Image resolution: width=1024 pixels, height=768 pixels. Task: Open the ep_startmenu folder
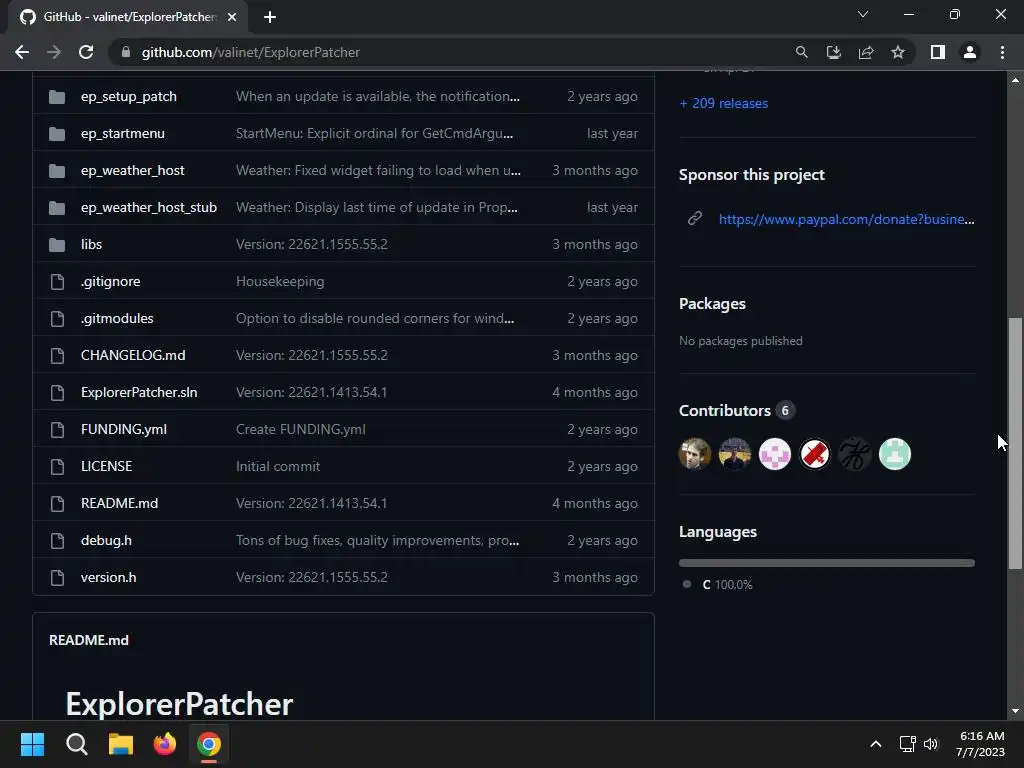(123, 133)
